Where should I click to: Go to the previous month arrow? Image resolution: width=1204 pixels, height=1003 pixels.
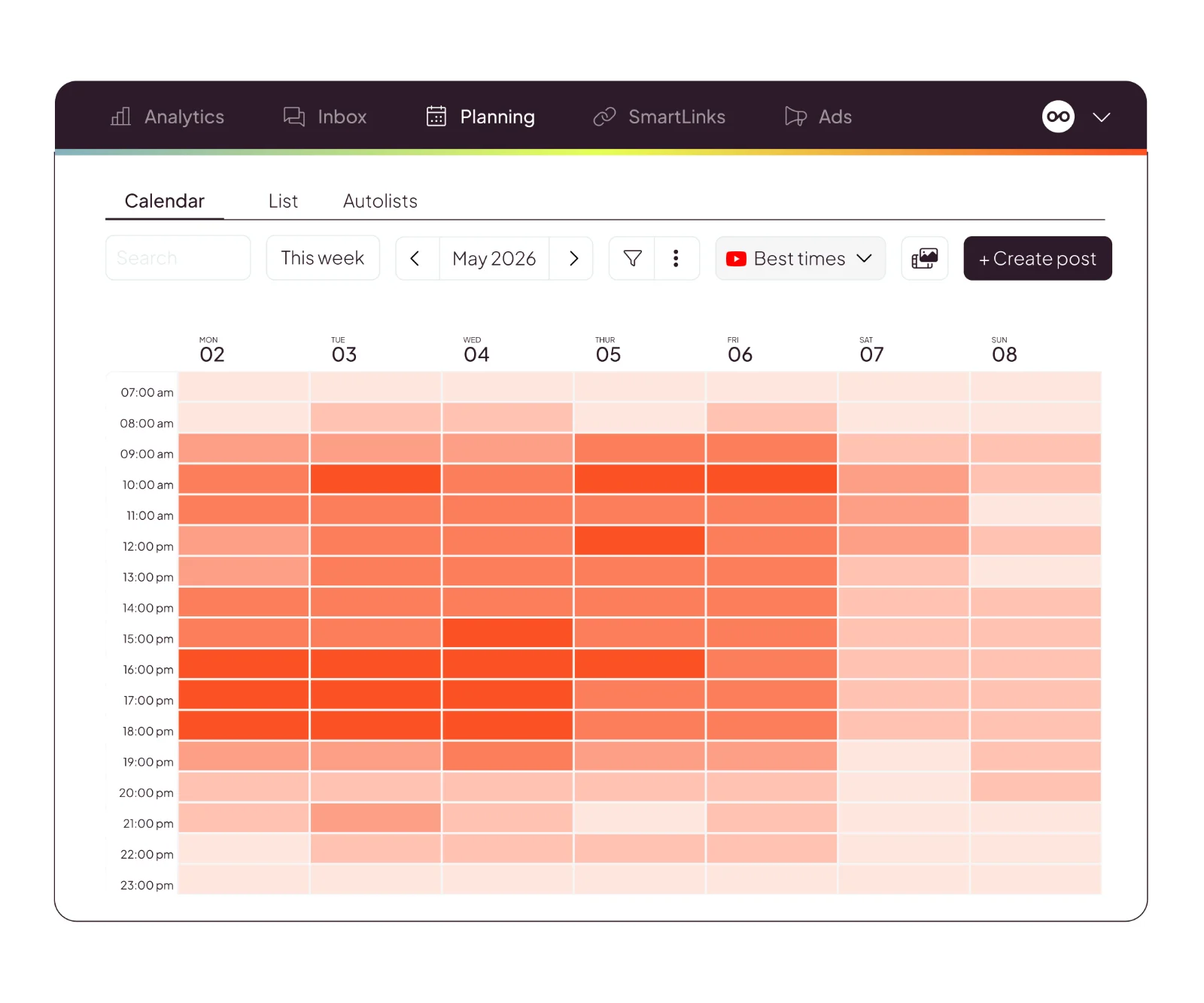pyautogui.click(x=415, y=258)
